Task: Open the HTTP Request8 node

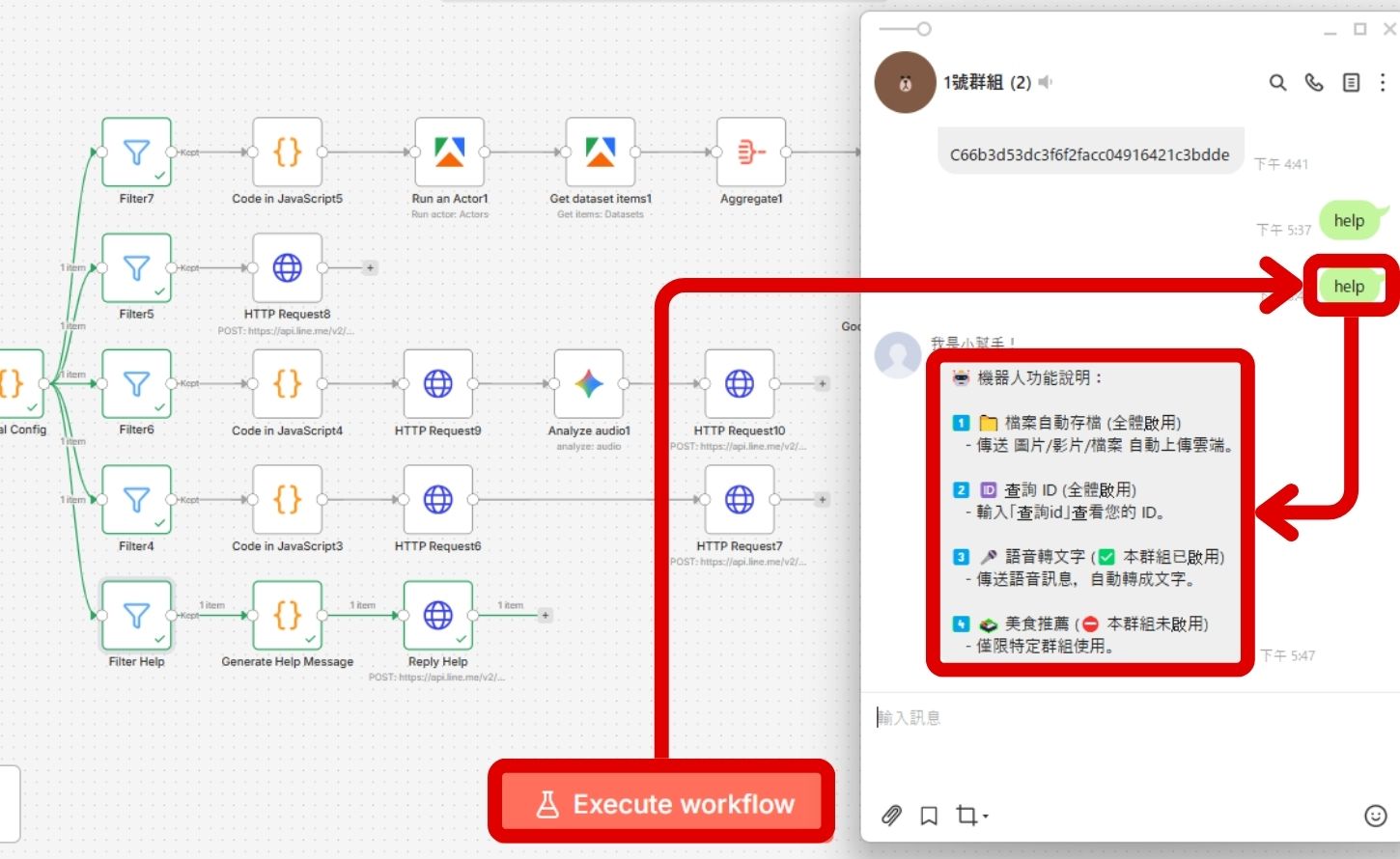Action: pyautogui.click(x=287, y=268)
